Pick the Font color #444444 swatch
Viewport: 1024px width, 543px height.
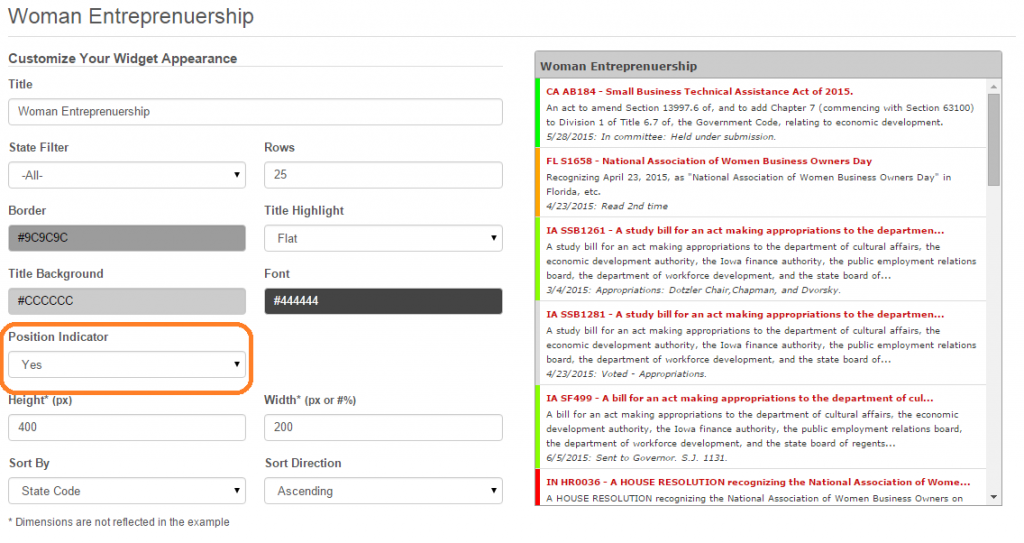pos(383,301)
